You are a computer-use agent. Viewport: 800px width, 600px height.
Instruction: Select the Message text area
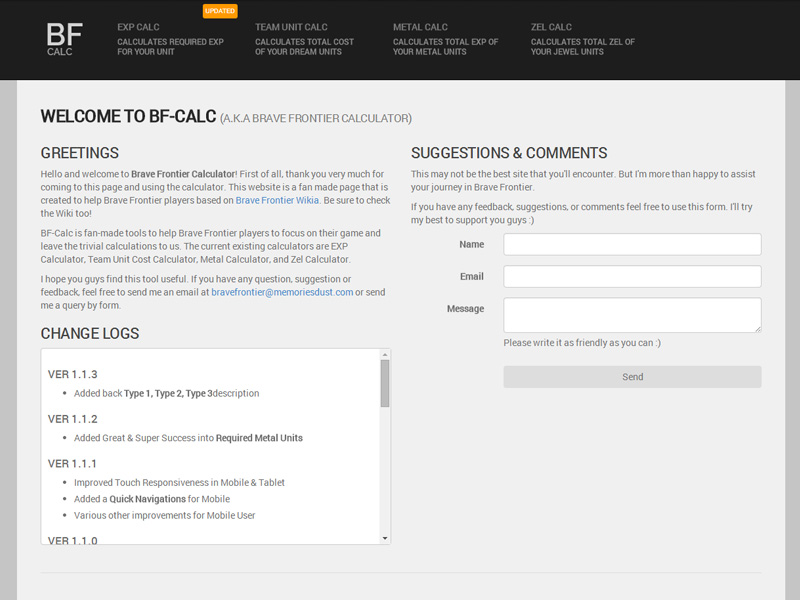[x=632, y=314]
